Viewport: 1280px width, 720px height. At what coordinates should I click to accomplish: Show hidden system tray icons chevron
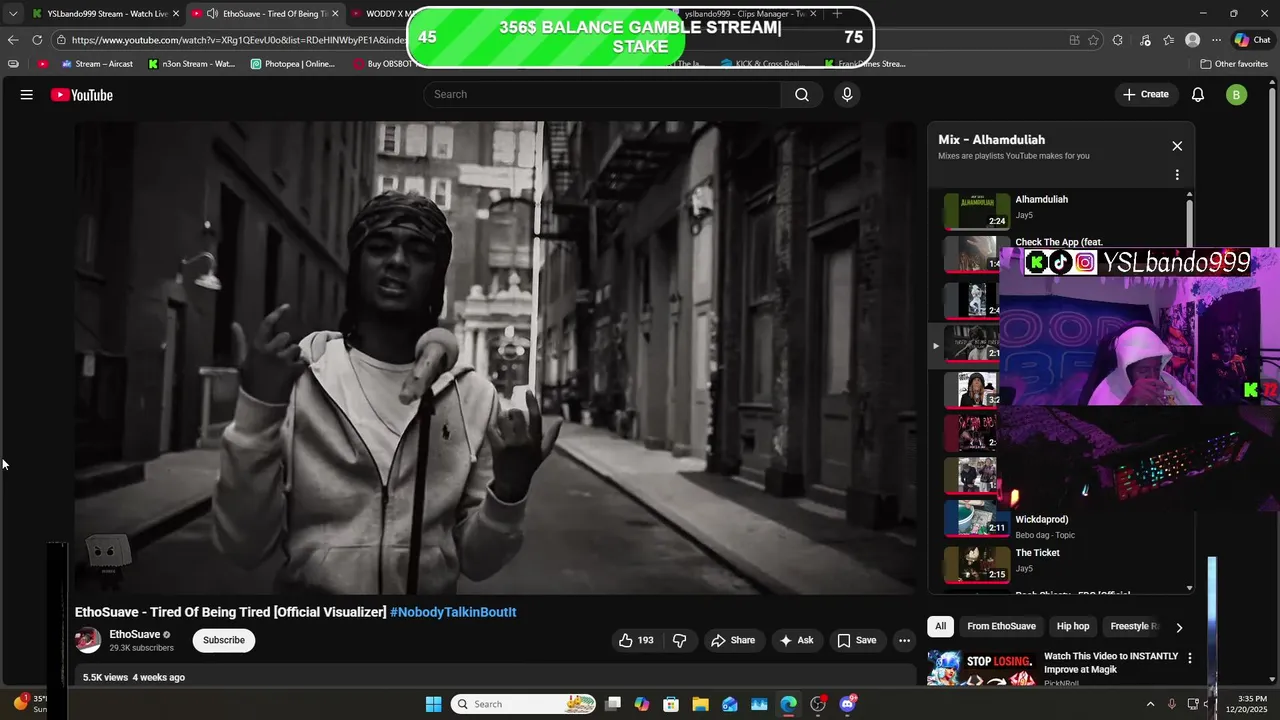click(1150, 704)
